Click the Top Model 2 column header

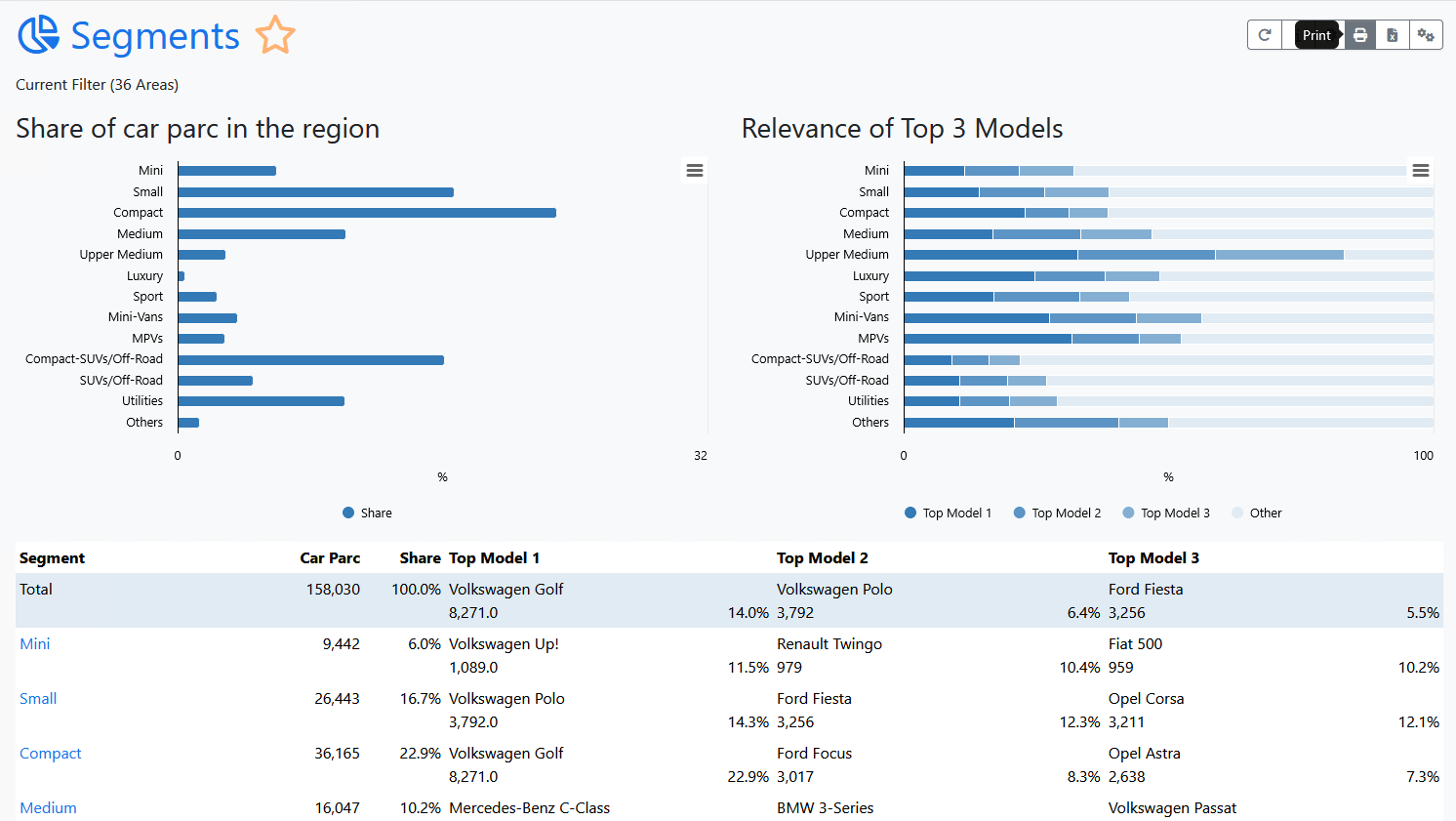point(823,558)
